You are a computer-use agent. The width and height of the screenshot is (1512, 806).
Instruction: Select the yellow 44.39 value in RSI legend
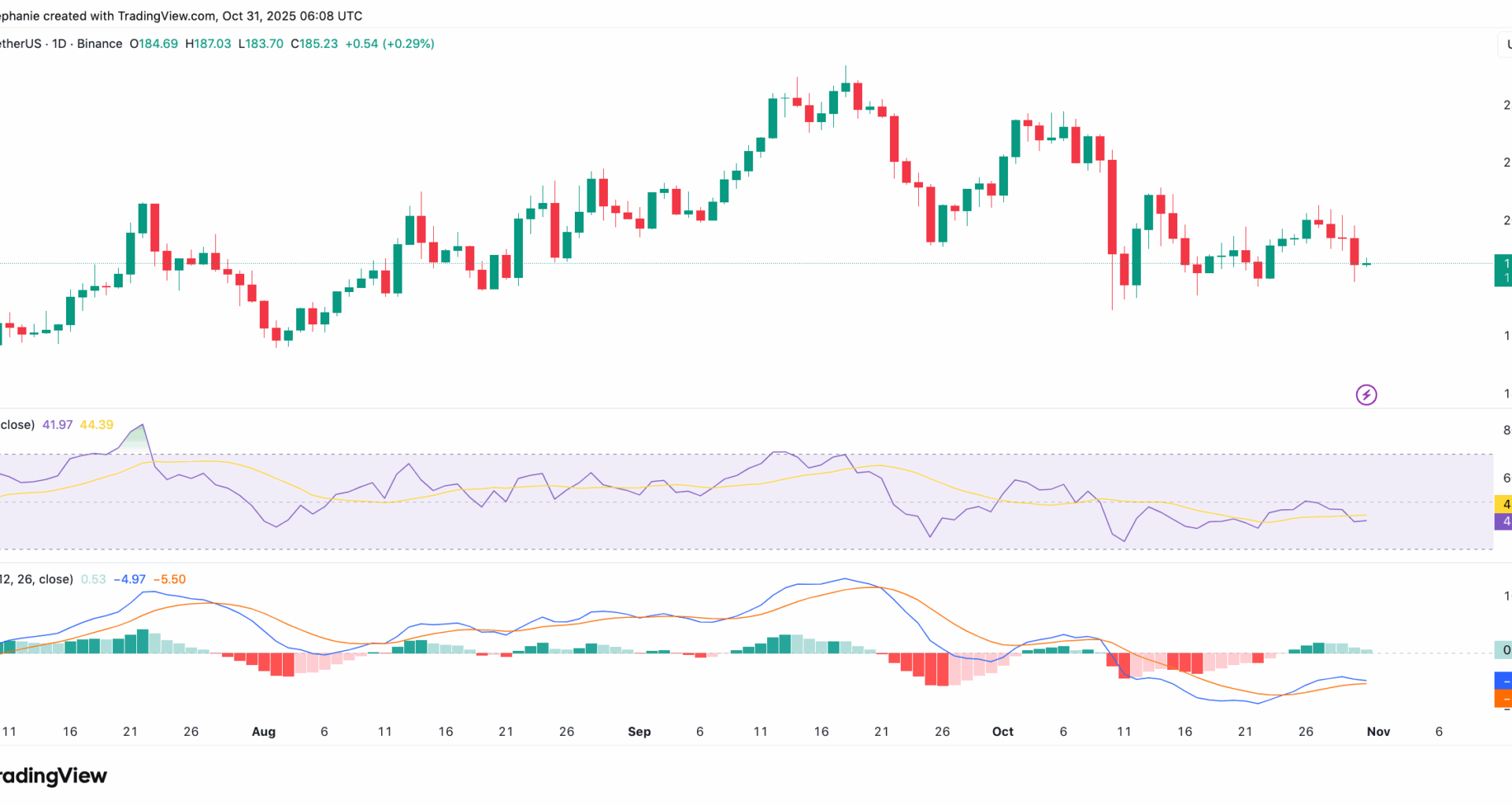click(x=96, y=425)
